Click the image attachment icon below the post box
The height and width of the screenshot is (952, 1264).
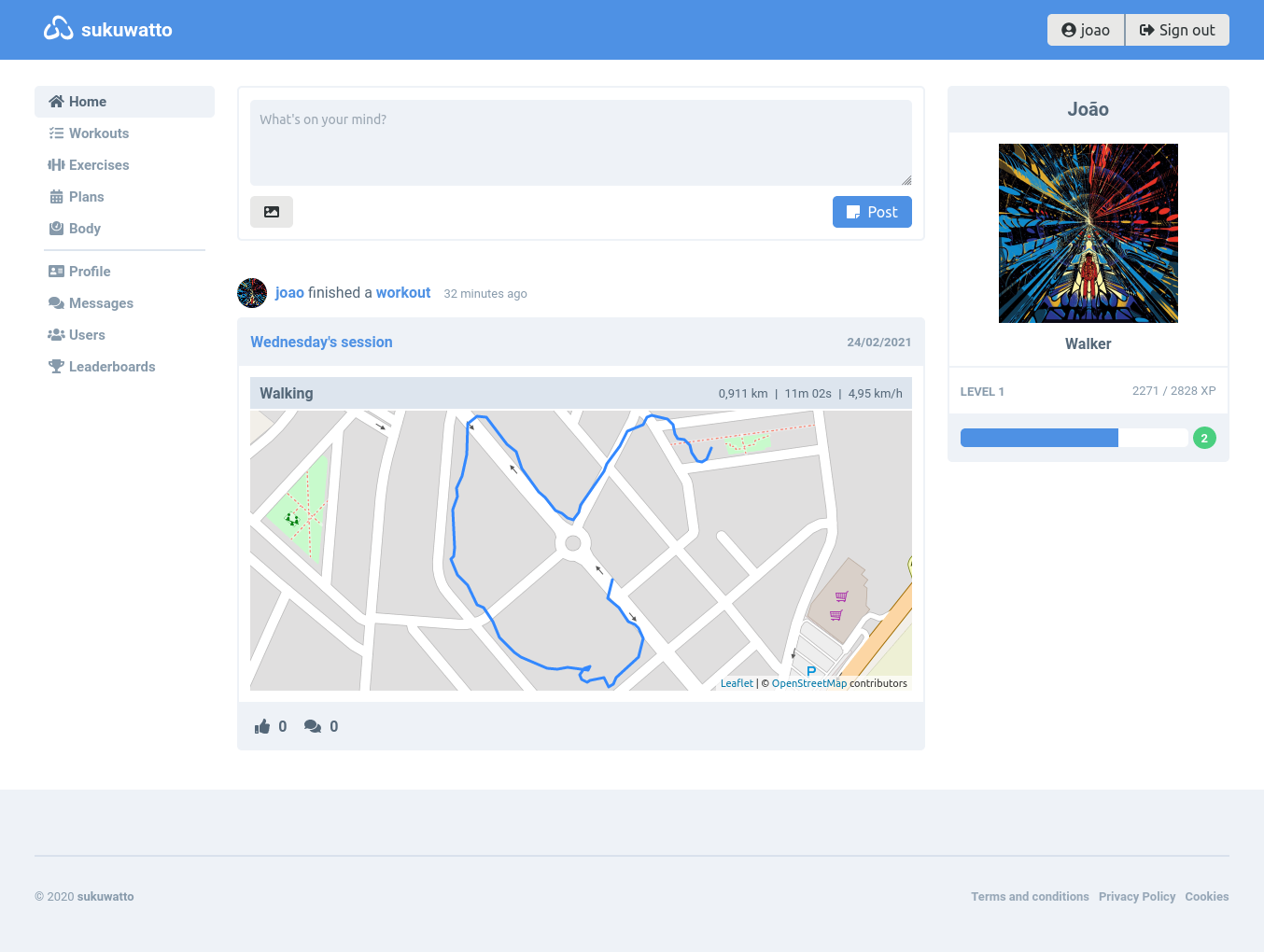[271, 212]
